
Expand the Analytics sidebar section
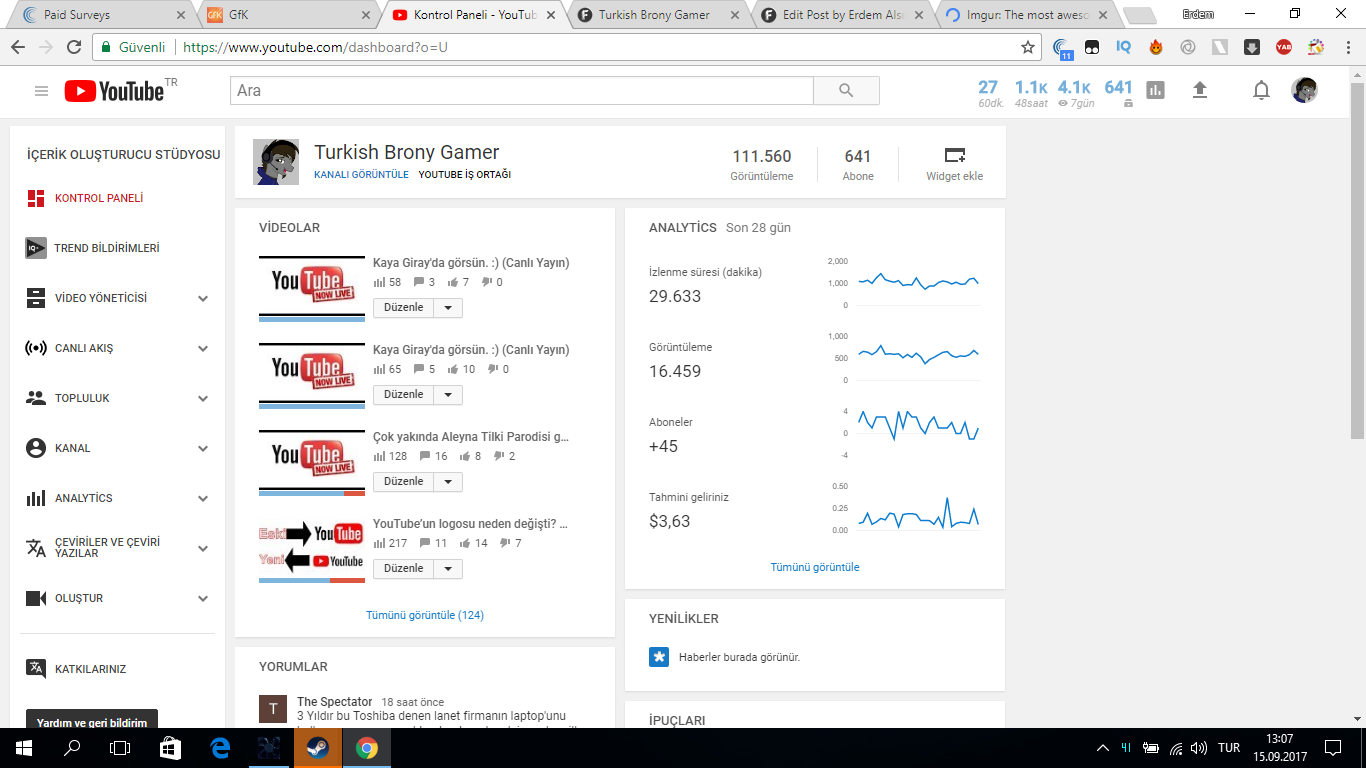(x=203, y=498)
